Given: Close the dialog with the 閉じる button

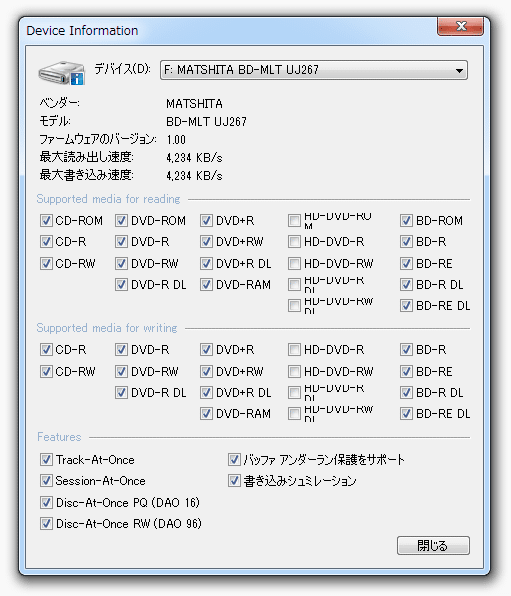Looking at the screenshot, I should pyautogui.click(x=433, y=545).
